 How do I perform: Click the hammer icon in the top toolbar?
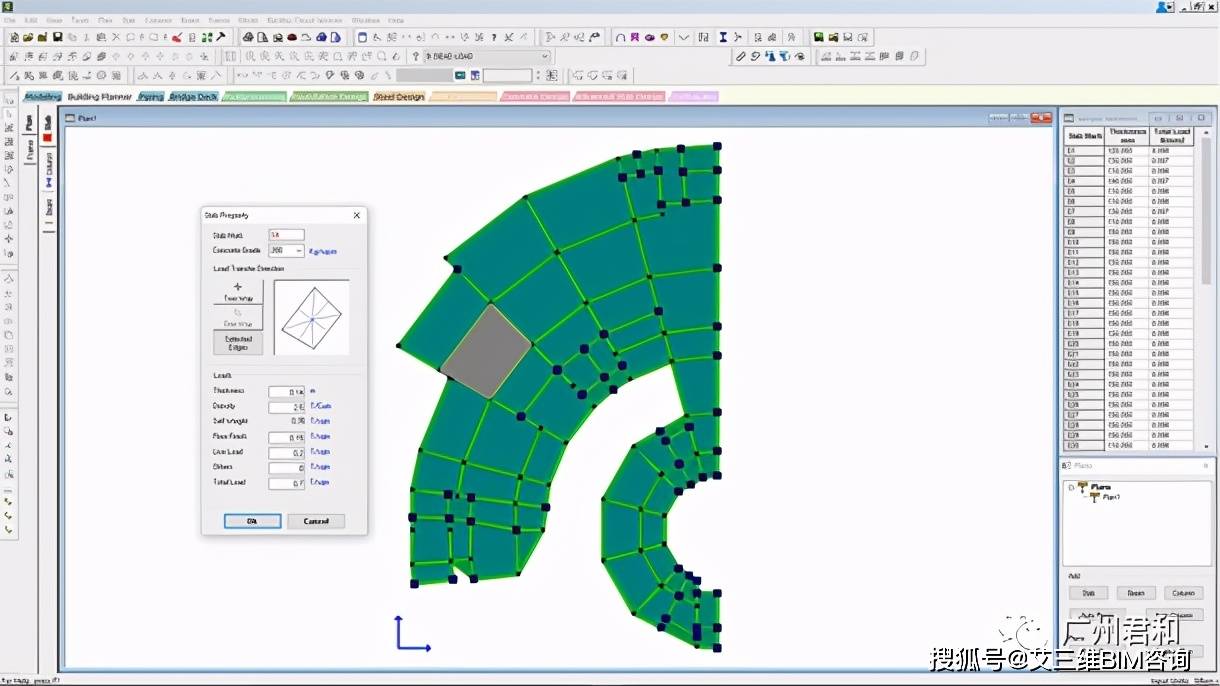tap(220, 37)
